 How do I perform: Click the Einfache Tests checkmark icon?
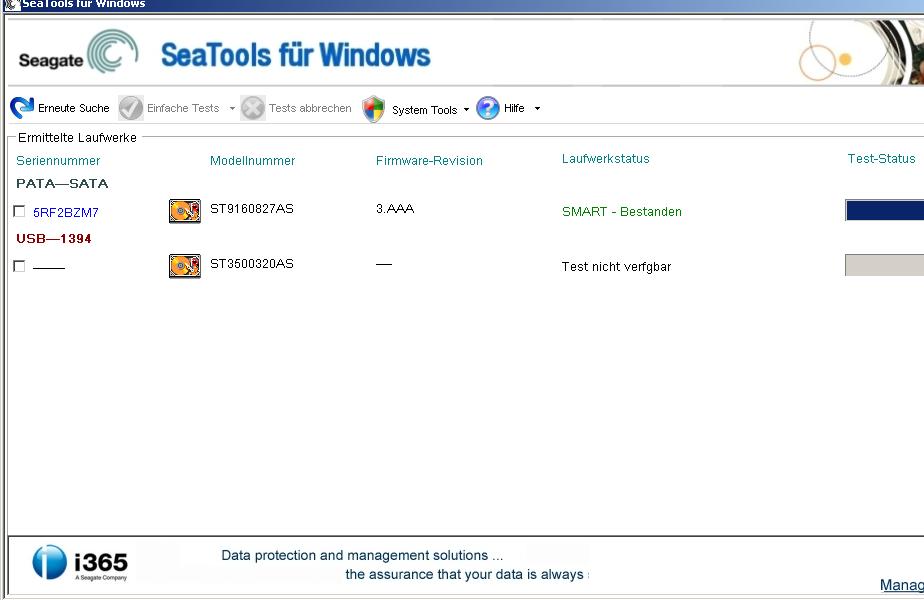(131, 108)
